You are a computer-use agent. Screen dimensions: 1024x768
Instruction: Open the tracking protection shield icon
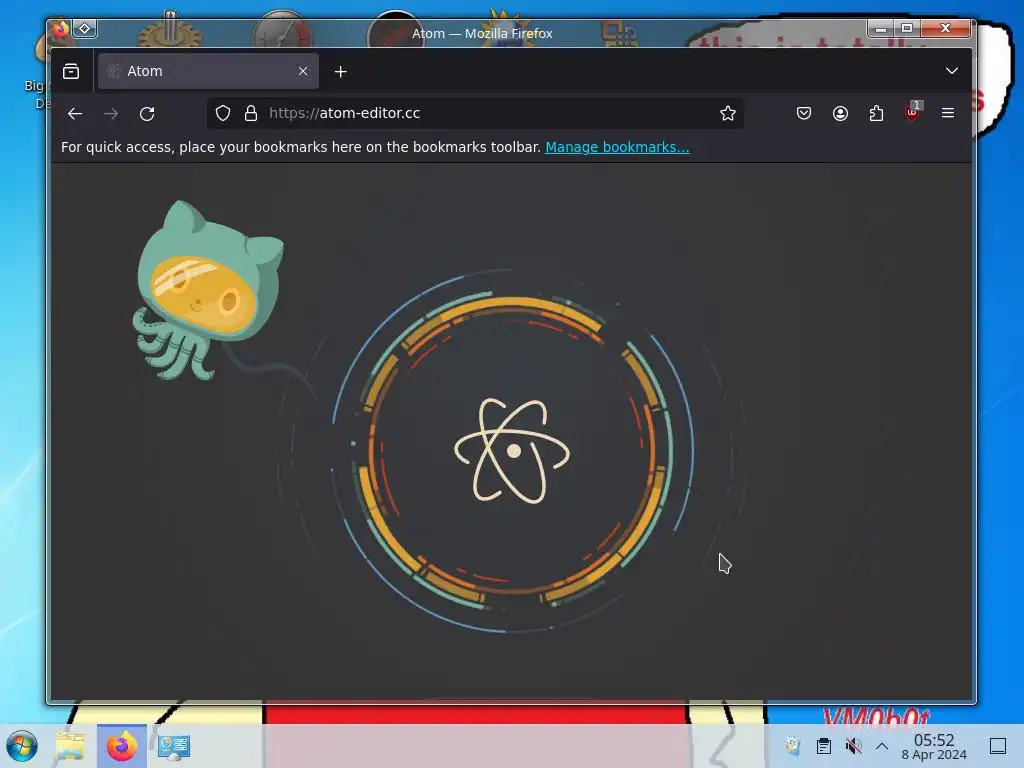tap(223, 113)
